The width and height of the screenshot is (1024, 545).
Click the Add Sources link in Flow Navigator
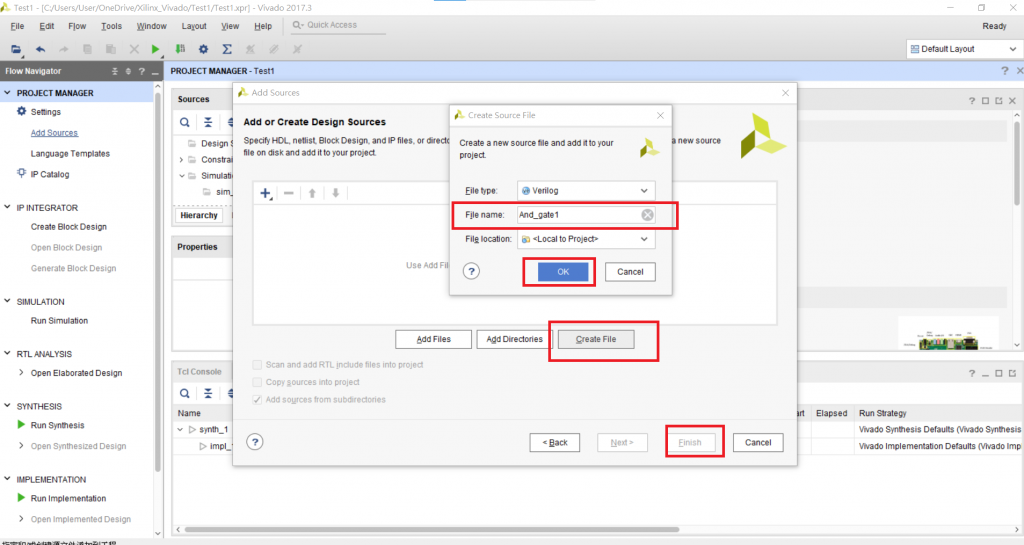[54, 132]
